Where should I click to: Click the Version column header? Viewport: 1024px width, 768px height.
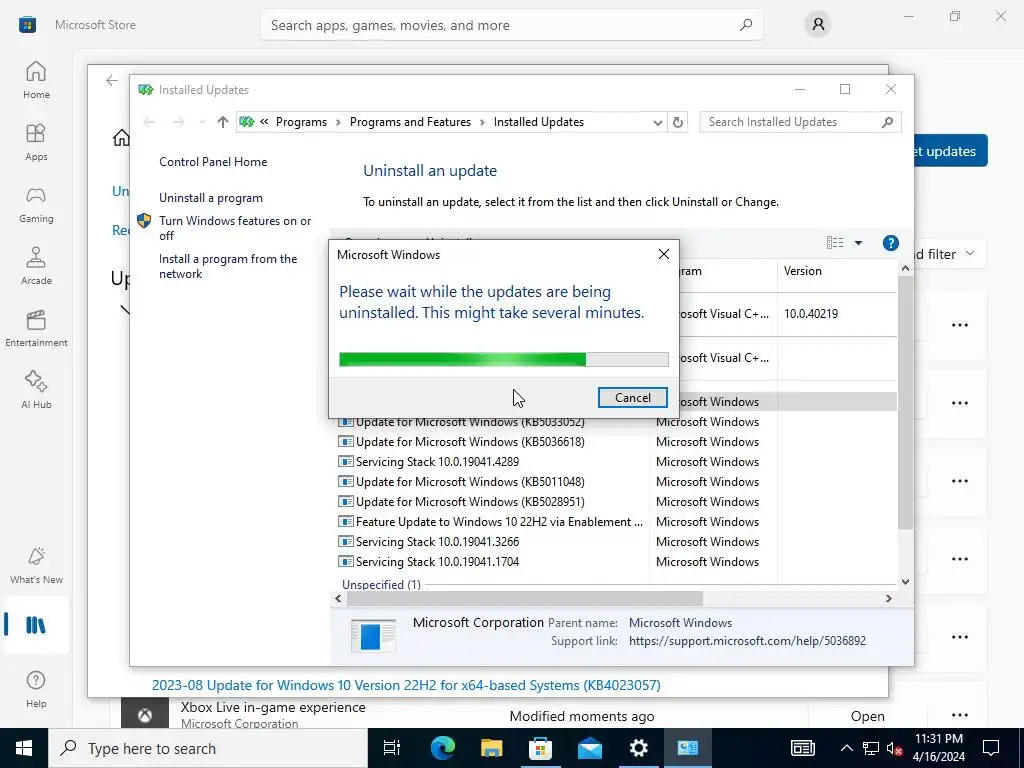836,271
